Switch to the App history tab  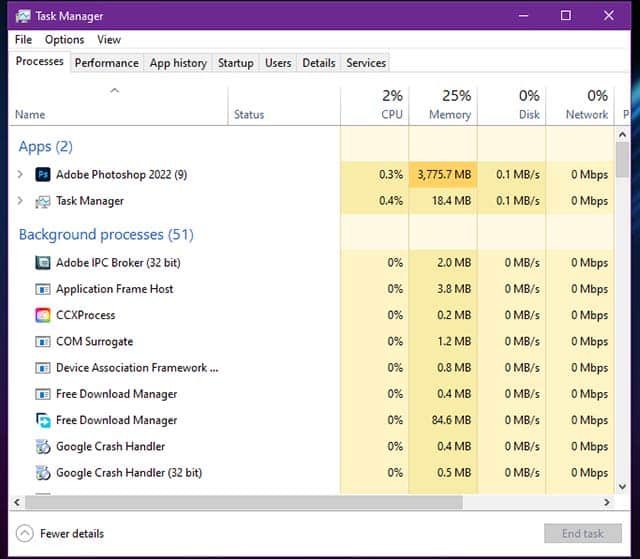point(178,63)
